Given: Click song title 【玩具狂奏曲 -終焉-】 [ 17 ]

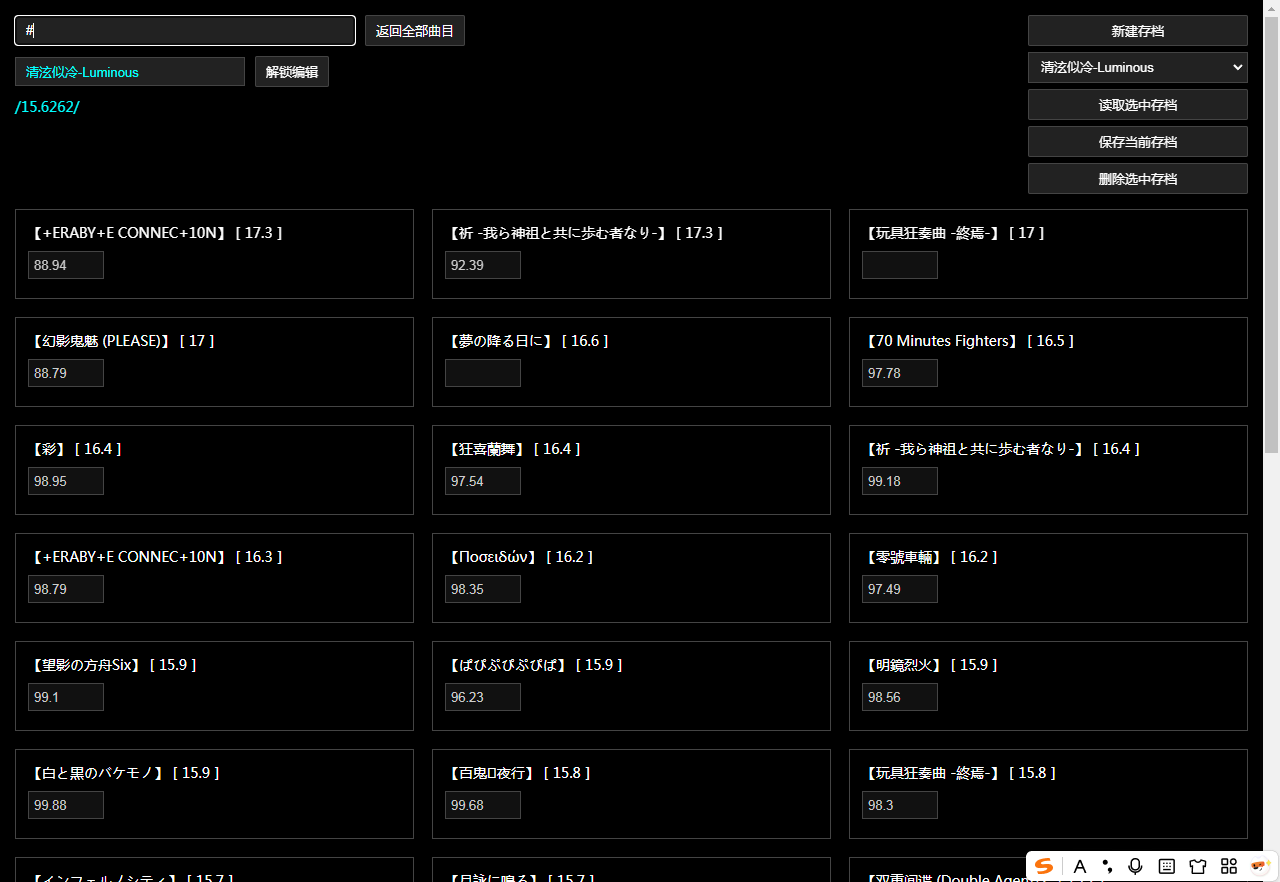Looking at the screenshot, I should click(x=953, y=233).
